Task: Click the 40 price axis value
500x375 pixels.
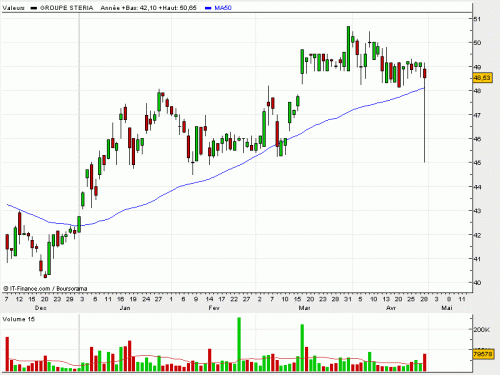Action: coord(477,283)
